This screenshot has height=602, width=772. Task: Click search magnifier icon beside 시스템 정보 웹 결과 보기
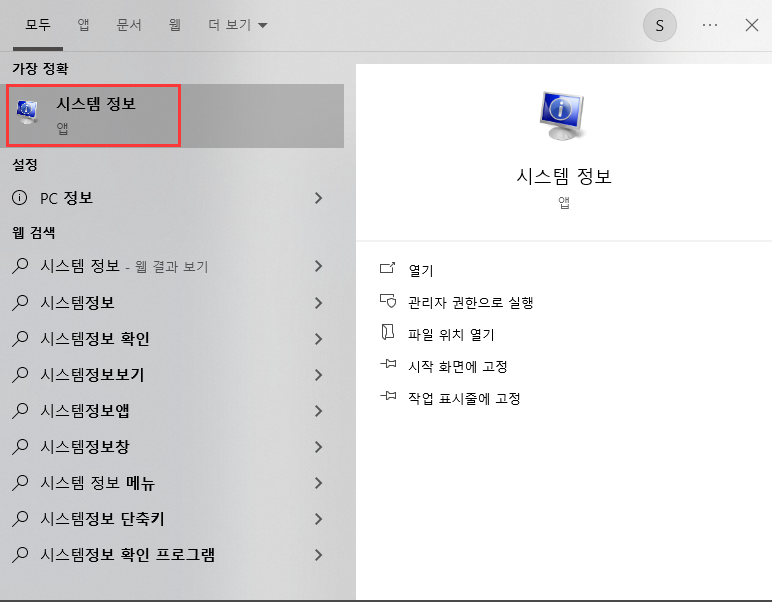tap(20, 266)
